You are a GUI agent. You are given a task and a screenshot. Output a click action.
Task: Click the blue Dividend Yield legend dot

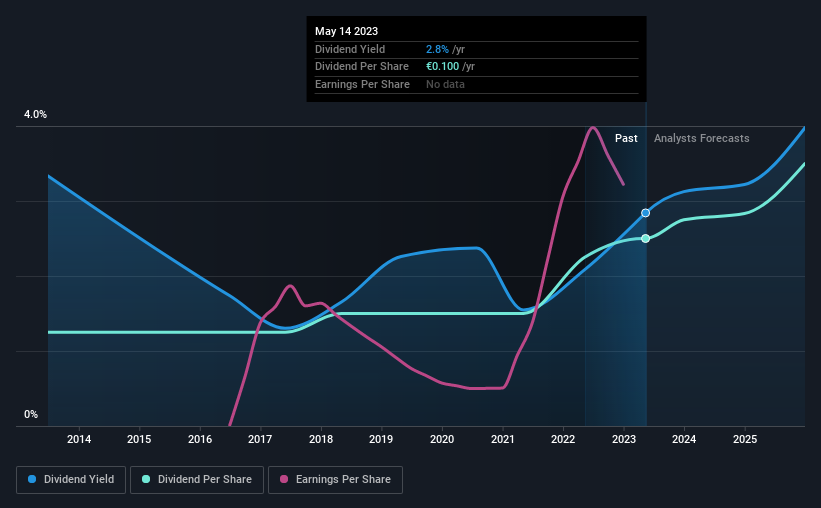(x=32, y=479)
